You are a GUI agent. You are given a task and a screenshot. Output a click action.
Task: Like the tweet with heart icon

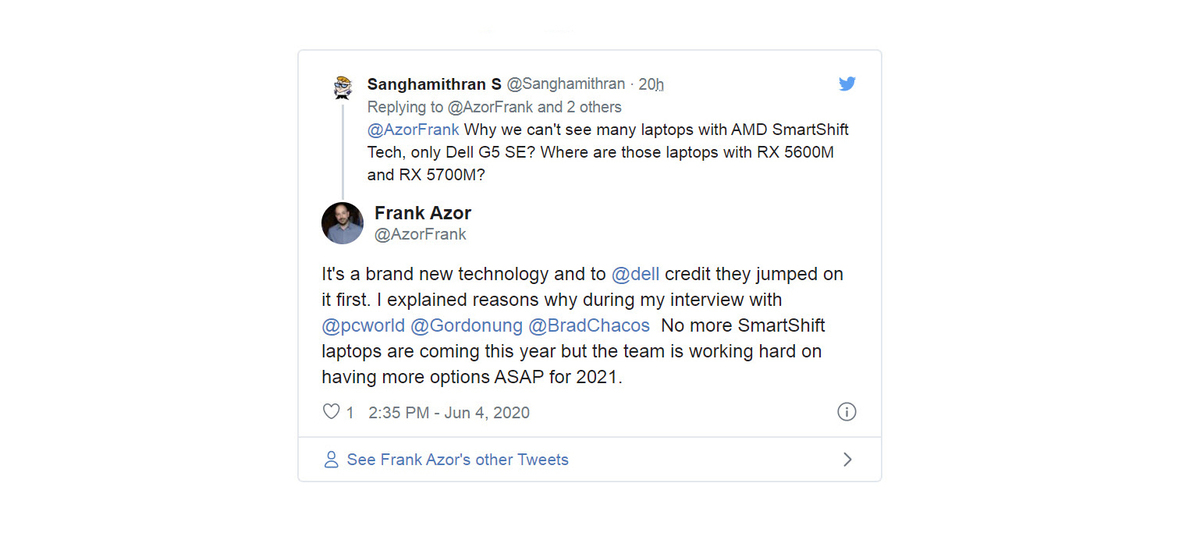pos(330,412)
